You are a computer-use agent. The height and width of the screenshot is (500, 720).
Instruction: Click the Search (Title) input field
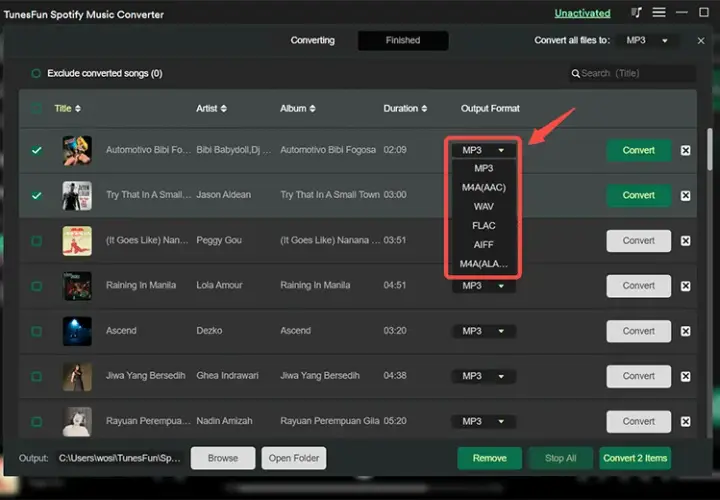[x=632, y=73]
